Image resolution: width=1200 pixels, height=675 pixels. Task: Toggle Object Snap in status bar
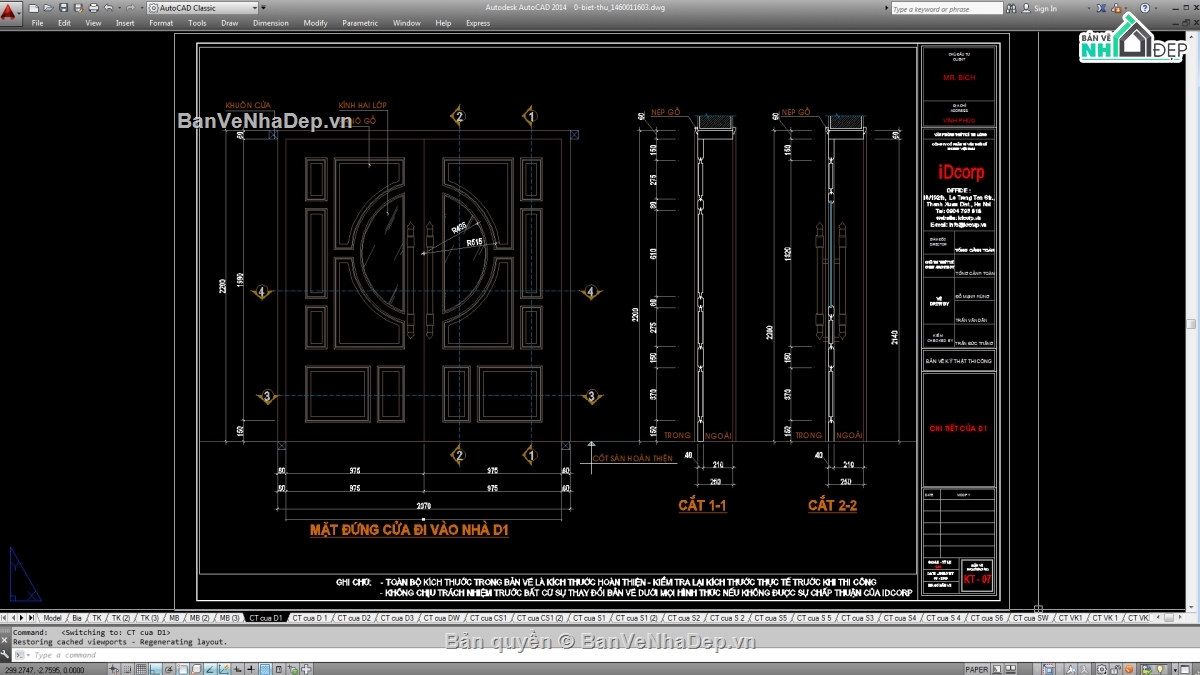(183, 670)
